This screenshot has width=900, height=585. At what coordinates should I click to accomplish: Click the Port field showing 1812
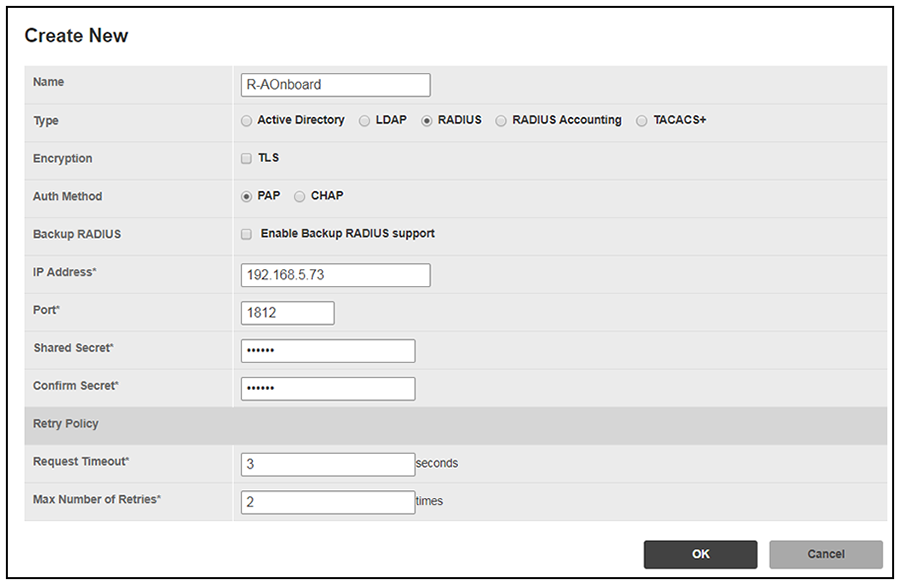pyautogui.click(x=288, y=313)
